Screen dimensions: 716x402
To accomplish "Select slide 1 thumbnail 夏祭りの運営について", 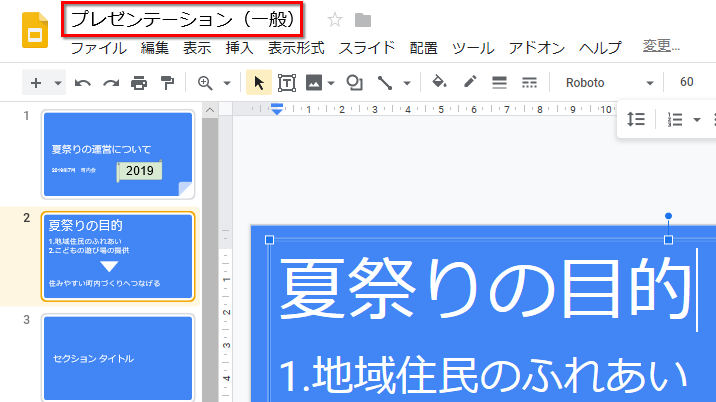I will click(x=118, y=154).
